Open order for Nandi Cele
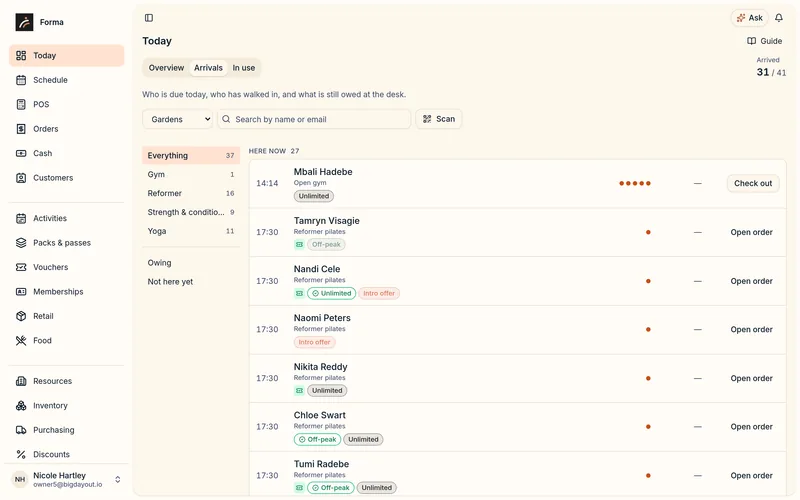Screen dimensions: 800x500 [x=751, y=281]
